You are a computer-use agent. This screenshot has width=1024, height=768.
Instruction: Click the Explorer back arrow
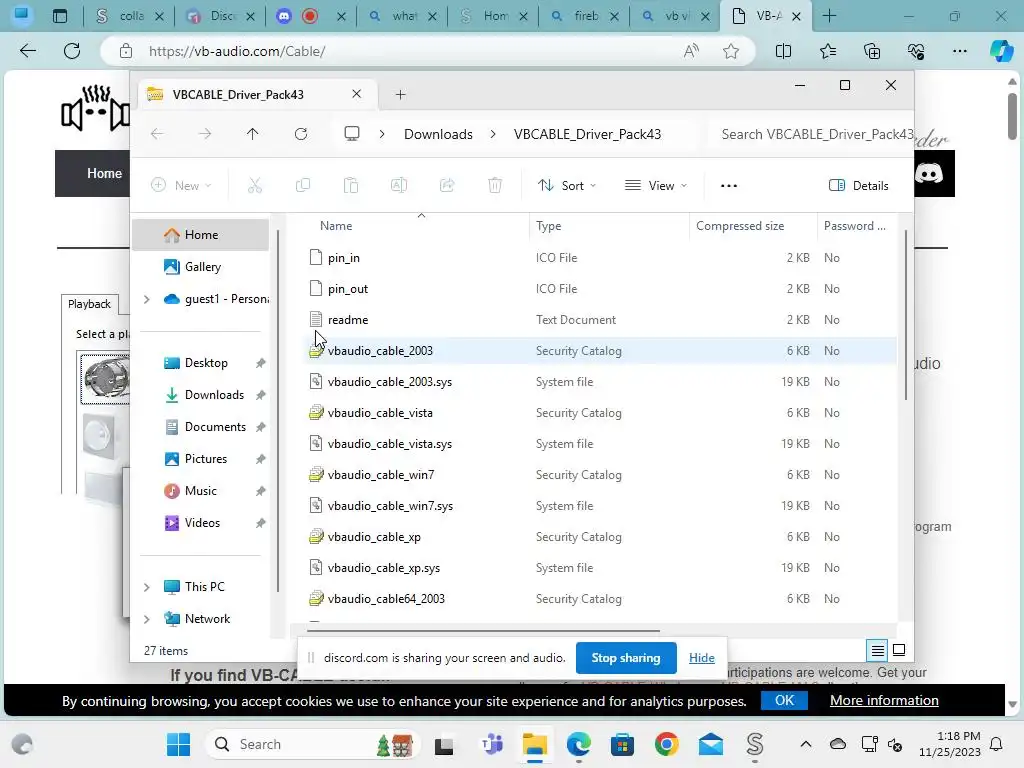pyautogui.click(x=157, y=134)
